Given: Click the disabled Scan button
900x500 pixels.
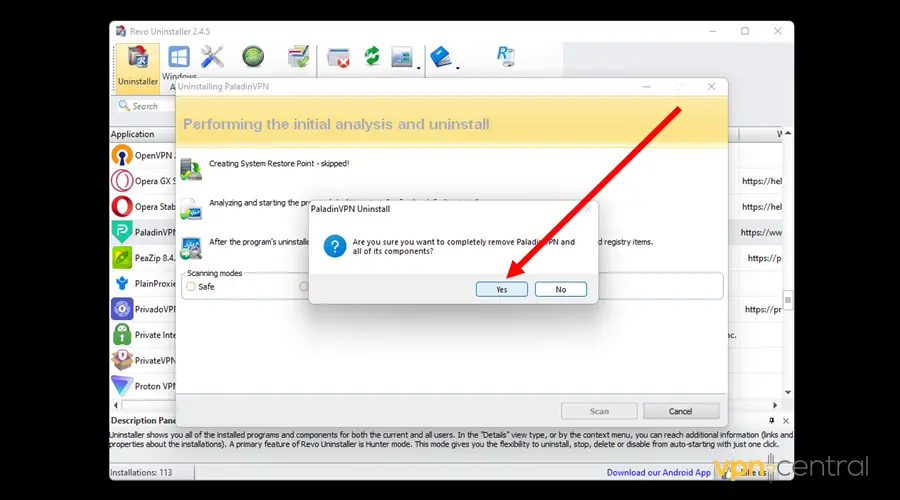Looking at the screenshot, I should (599, 411).
